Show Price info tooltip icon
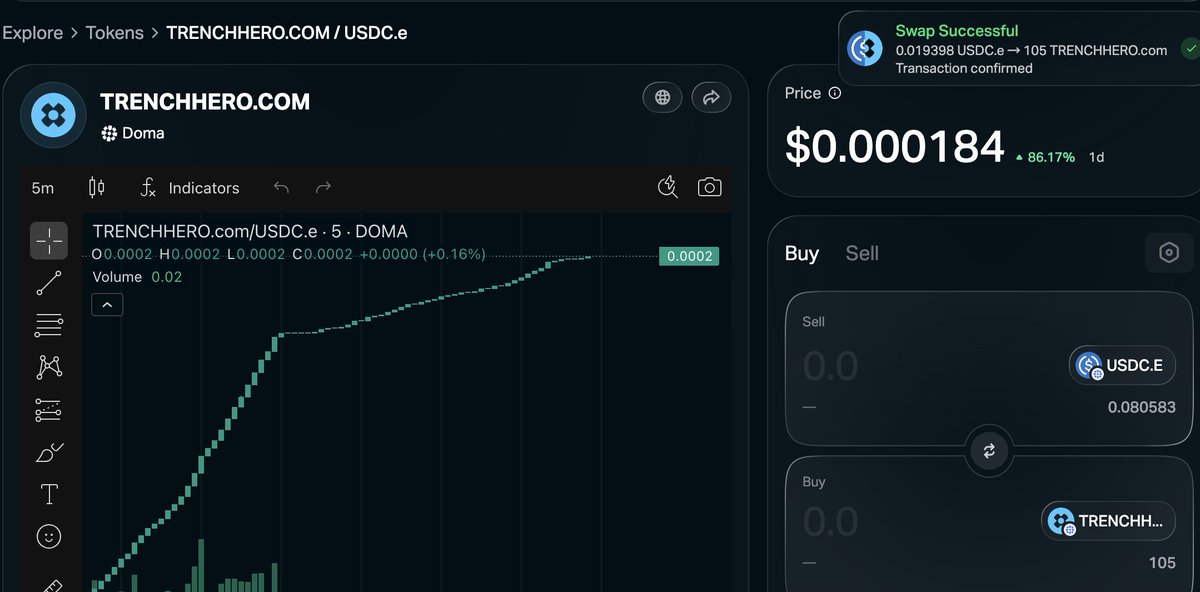The height and width of the screenshot is (592, 1200). 835,93
